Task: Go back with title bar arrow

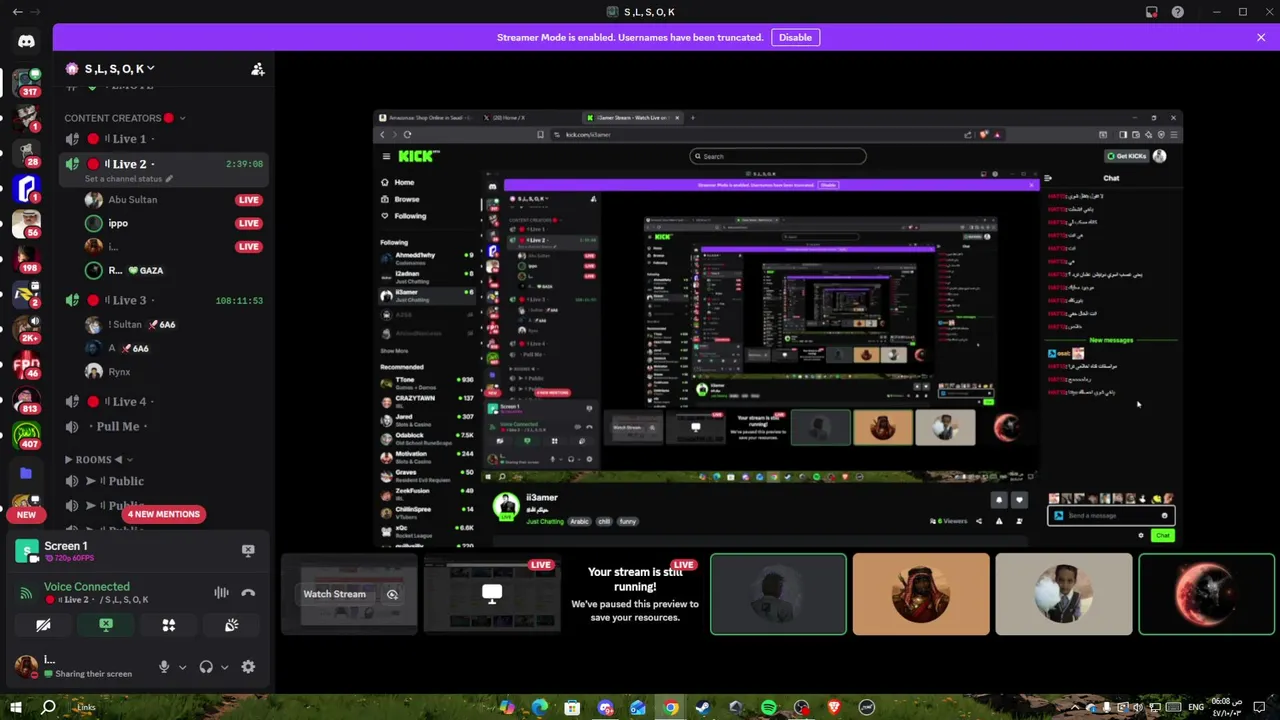Action: (x=17, y=12)
